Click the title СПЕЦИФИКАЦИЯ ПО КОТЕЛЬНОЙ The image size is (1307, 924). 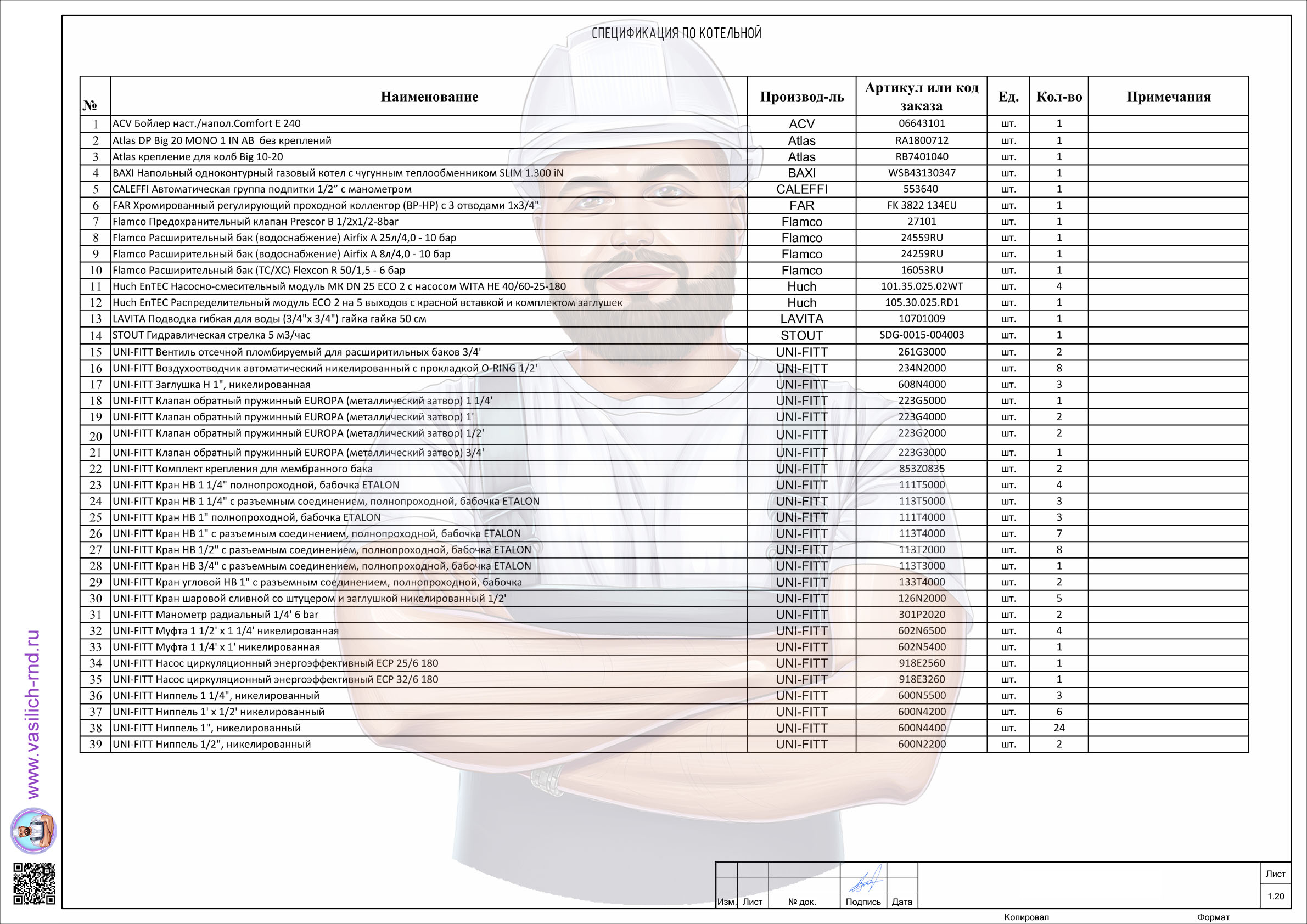tap(676, 33)
